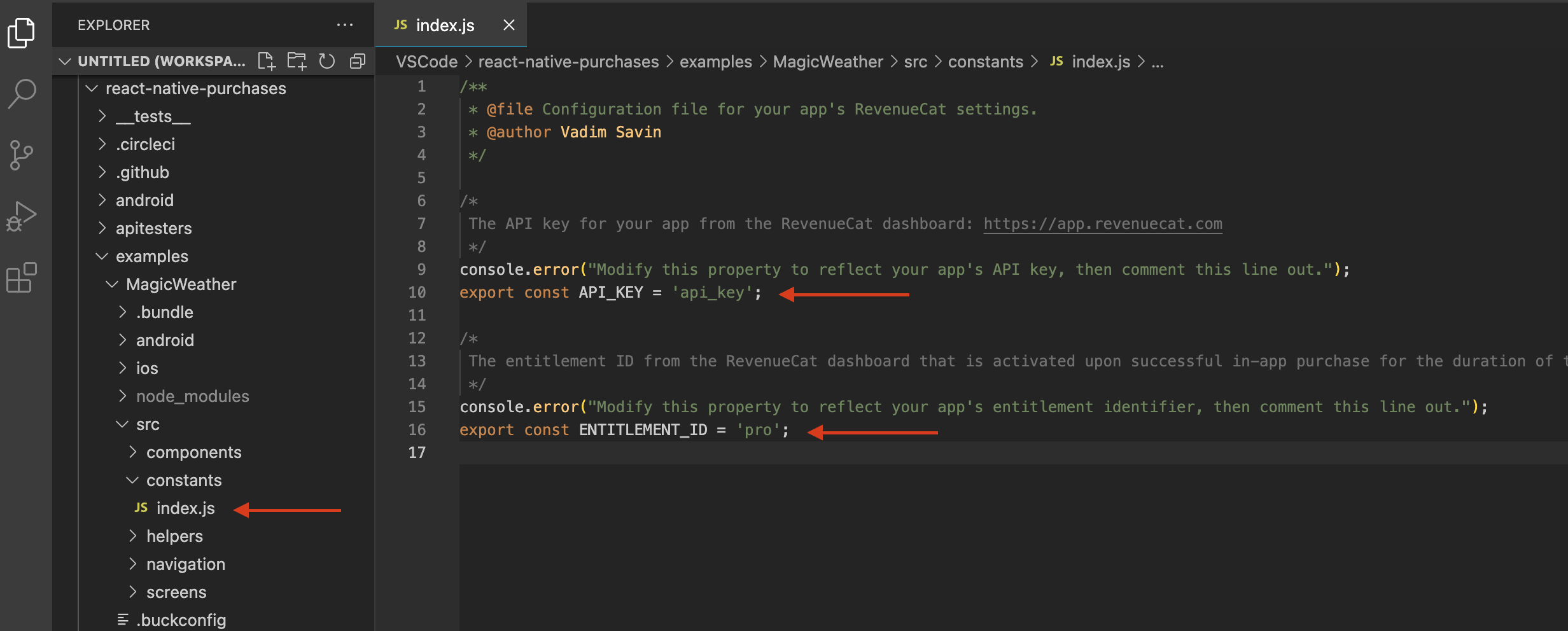The width and height of the screenshot is (1568, 631).
Task: Click src in the breadcrumb path
Action: pyautogui.click(x=916, y=62)
